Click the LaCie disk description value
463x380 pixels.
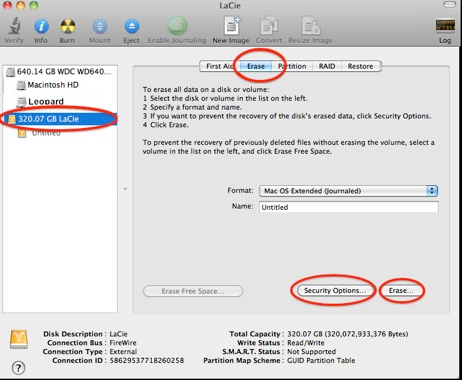coord(119,334)
